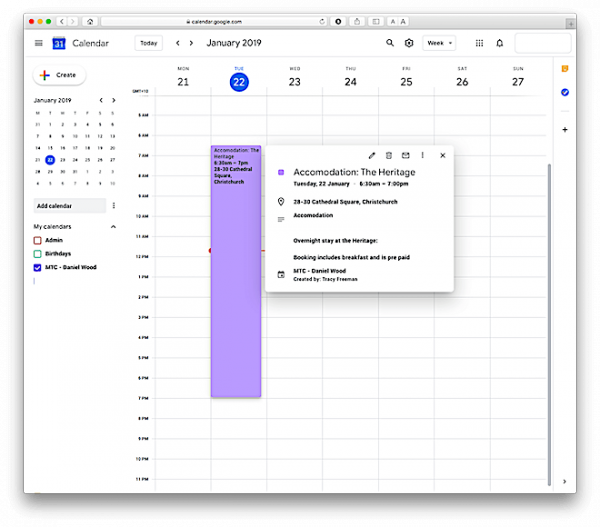Click Safari share button
Viewport: 600px width, 527px height.
[x=357, y=21]
